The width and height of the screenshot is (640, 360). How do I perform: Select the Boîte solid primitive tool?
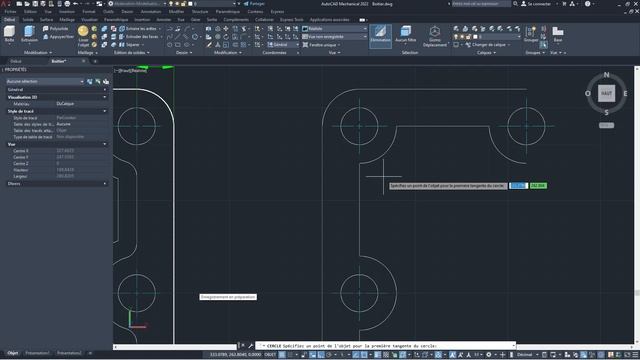9,33
